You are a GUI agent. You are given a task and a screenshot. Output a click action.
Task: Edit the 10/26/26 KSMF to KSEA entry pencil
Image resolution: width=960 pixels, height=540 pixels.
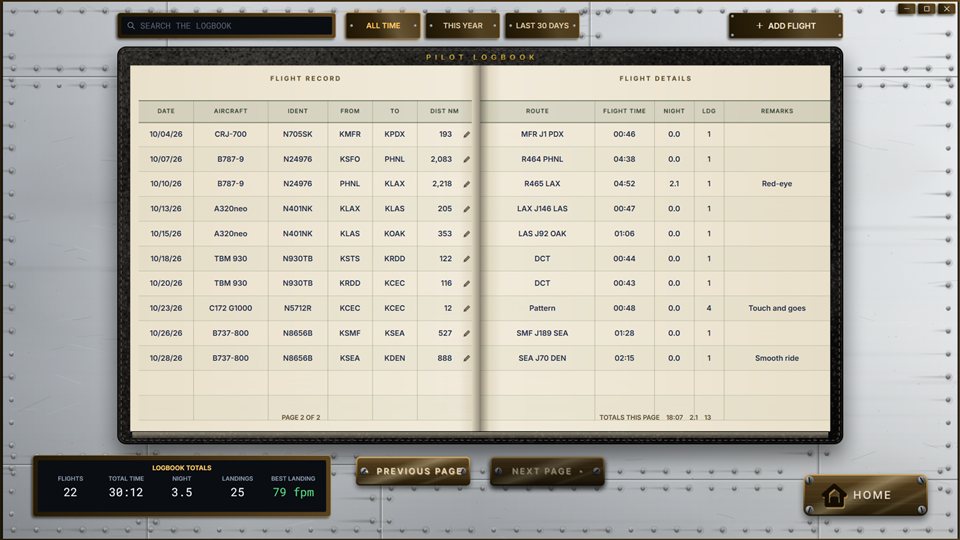tap(467, 333)
